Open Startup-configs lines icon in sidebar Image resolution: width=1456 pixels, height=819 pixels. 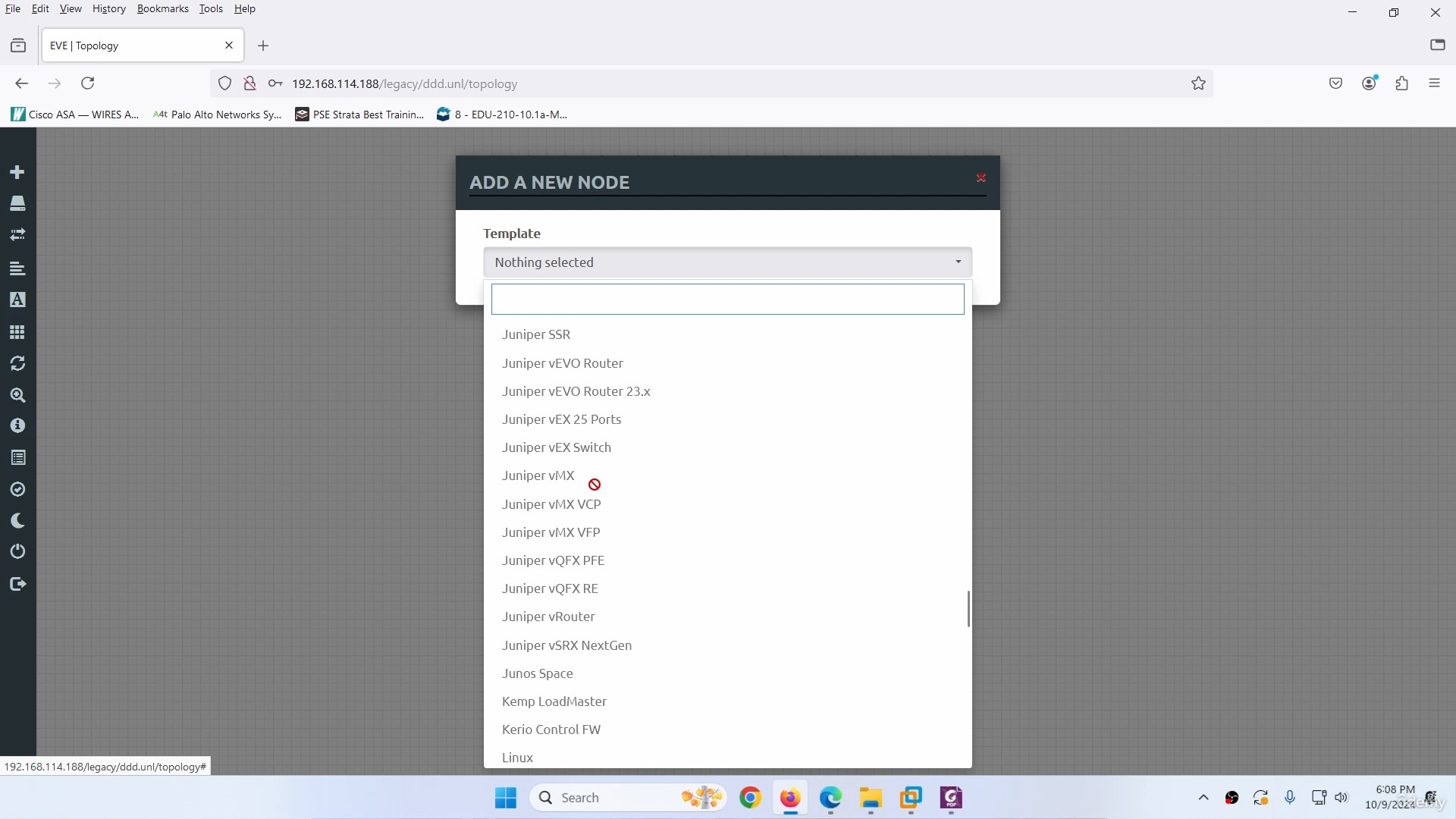pos(17,268)
